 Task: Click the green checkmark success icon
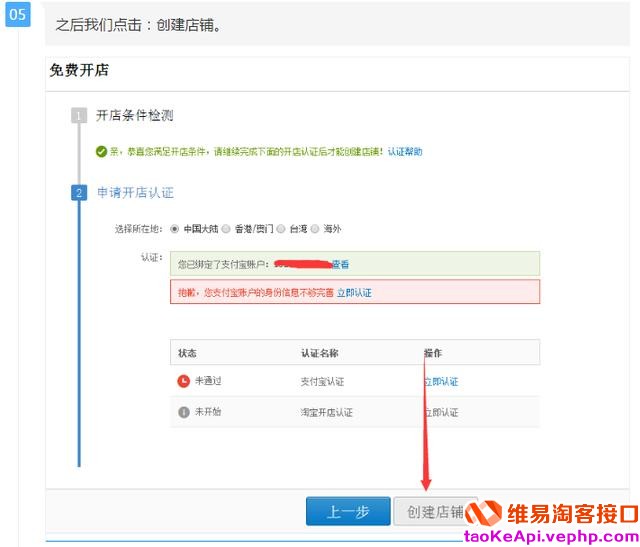[101, 152]
